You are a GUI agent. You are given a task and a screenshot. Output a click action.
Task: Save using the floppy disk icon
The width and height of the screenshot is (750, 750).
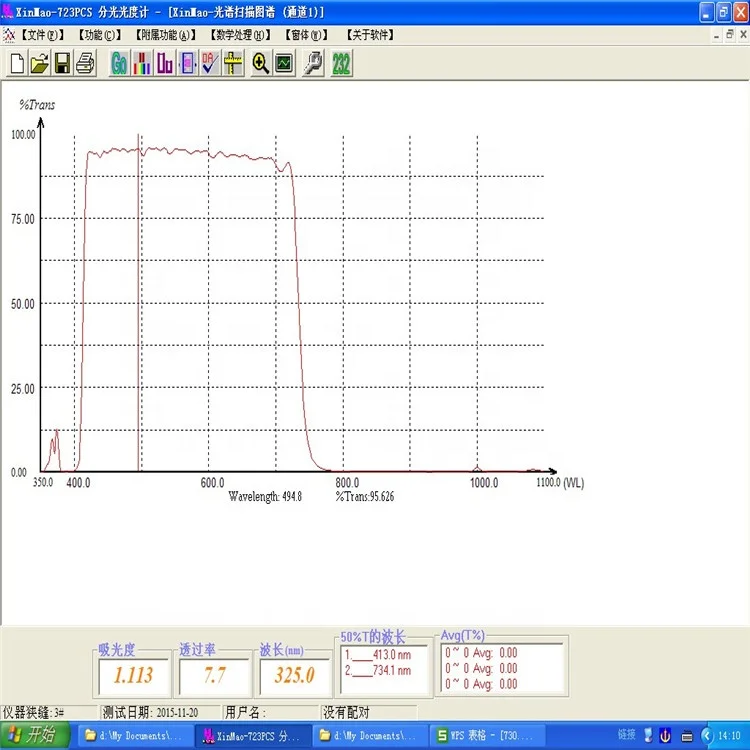click(61, 64)
